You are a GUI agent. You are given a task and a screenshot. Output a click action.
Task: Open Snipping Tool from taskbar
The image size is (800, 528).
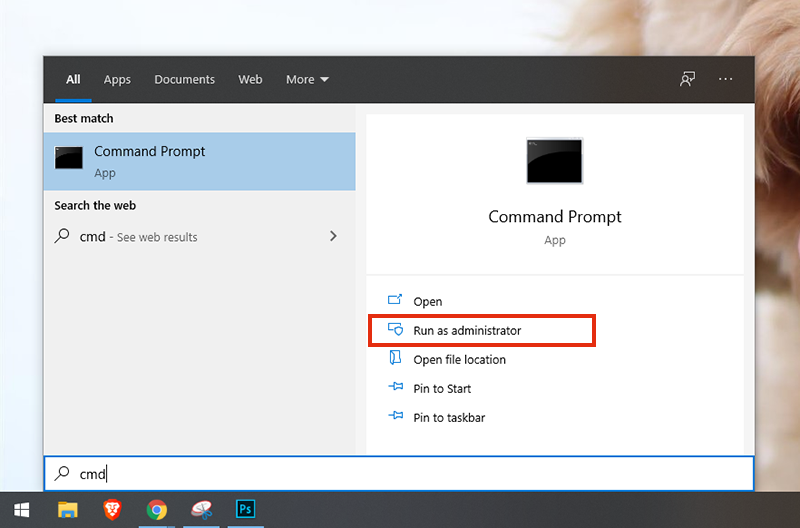tap(201, 510)
